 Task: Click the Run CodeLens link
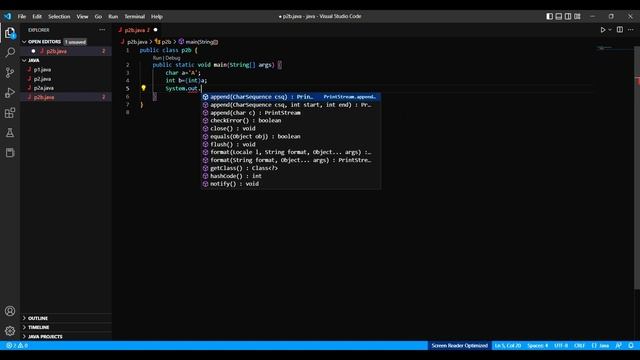tap(157, 58)
